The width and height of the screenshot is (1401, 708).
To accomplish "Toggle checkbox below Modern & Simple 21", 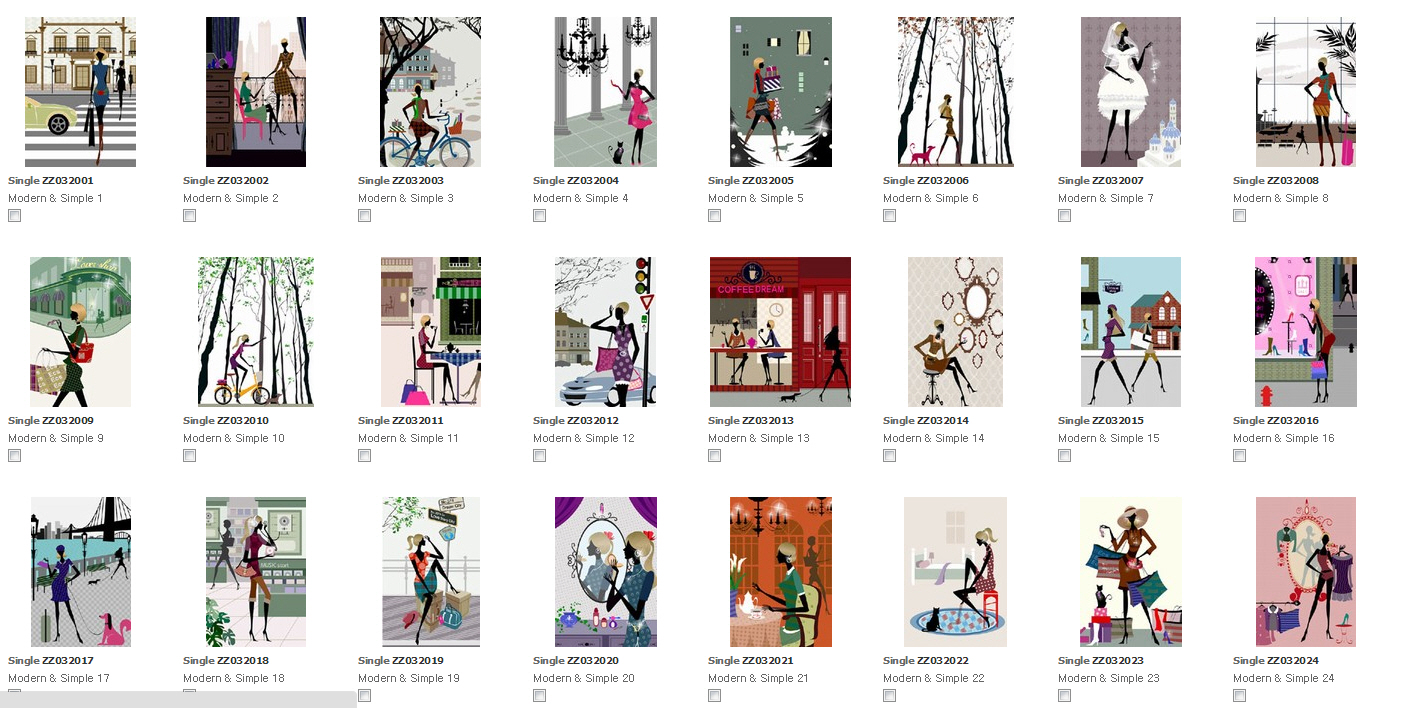I will [x=715, y=696].
